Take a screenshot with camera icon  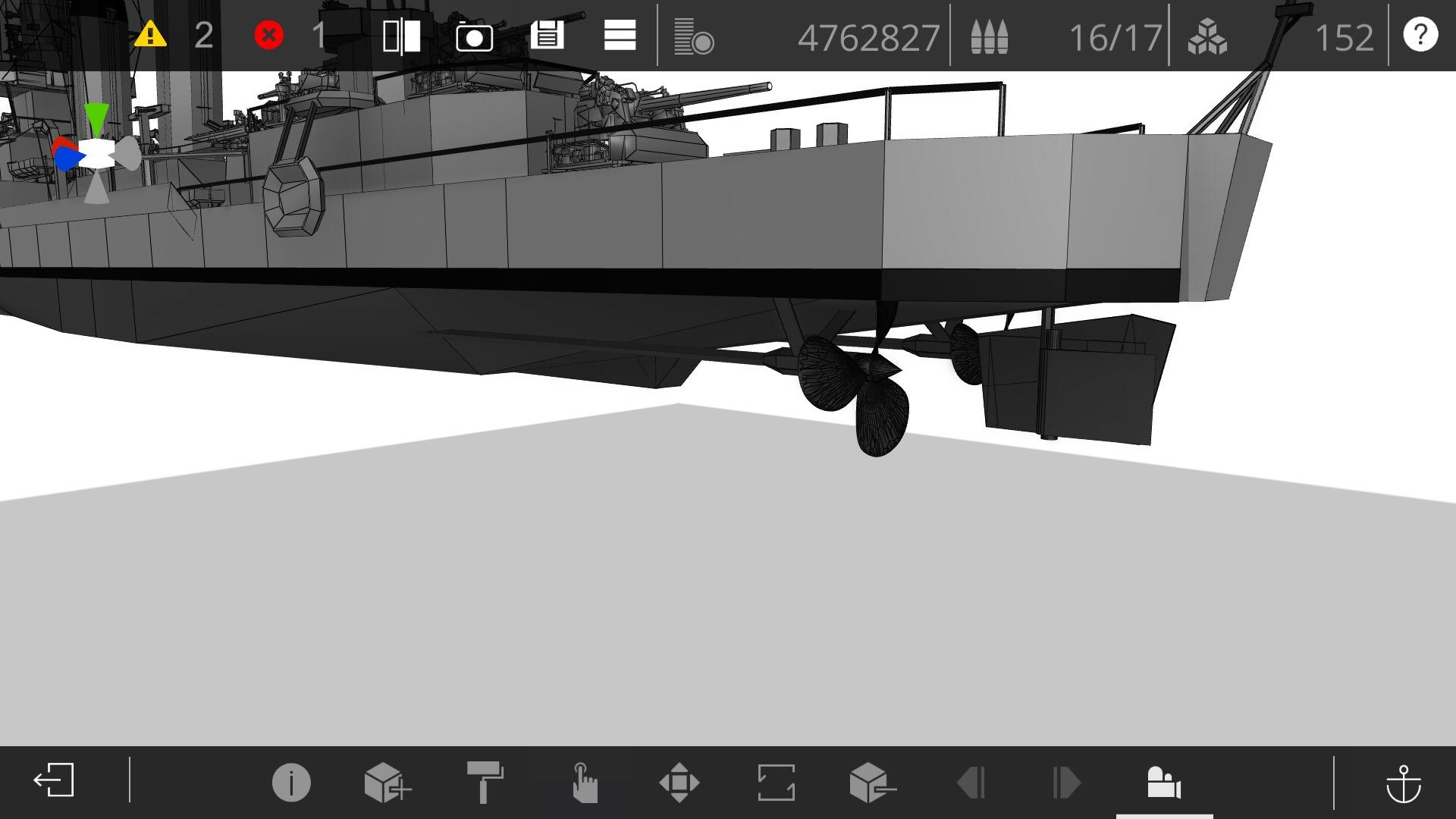[x=474, y=36]
